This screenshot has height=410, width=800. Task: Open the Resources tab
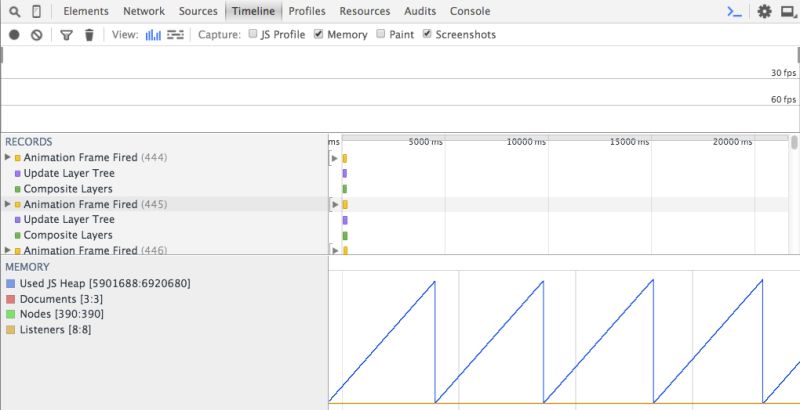[x=365, y=11]
